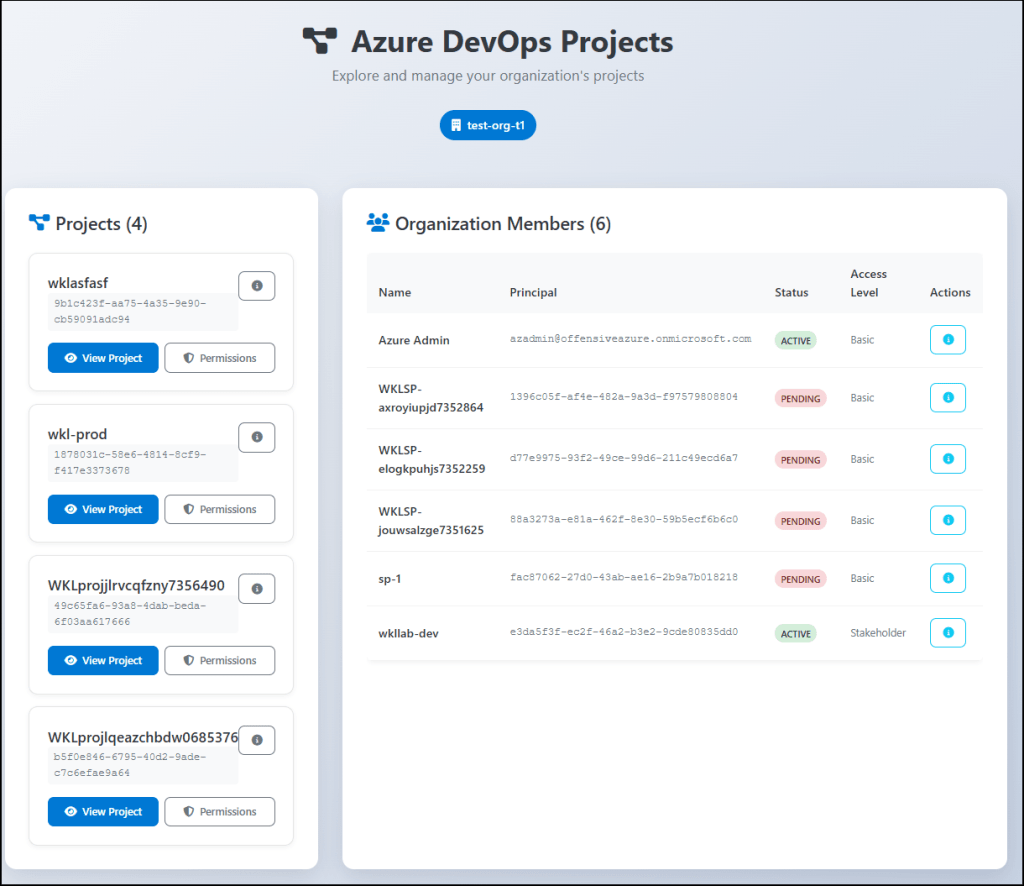This screenshot has height=886, width=1024.
Task: Click principal ID starting e3da5f3f
Action: click(x=624, y=632)
